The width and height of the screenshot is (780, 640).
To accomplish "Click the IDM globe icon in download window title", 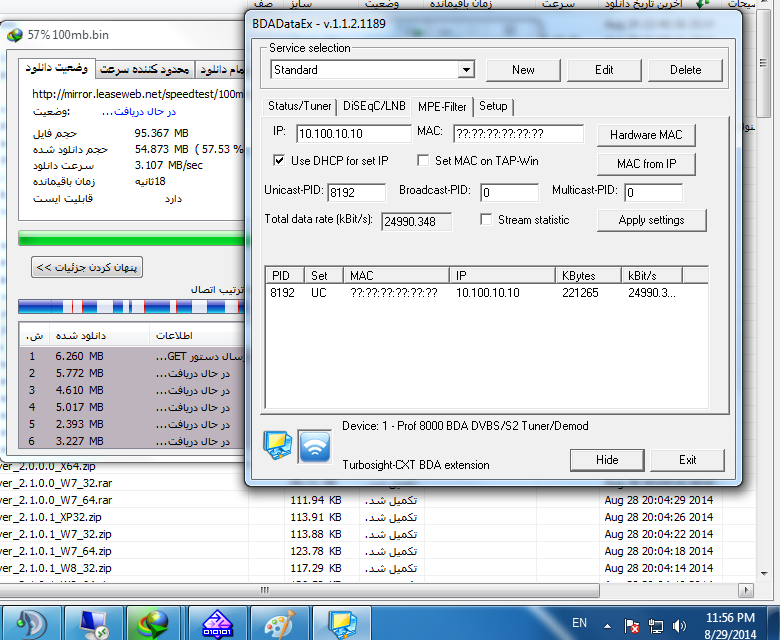I will point(15,35).
